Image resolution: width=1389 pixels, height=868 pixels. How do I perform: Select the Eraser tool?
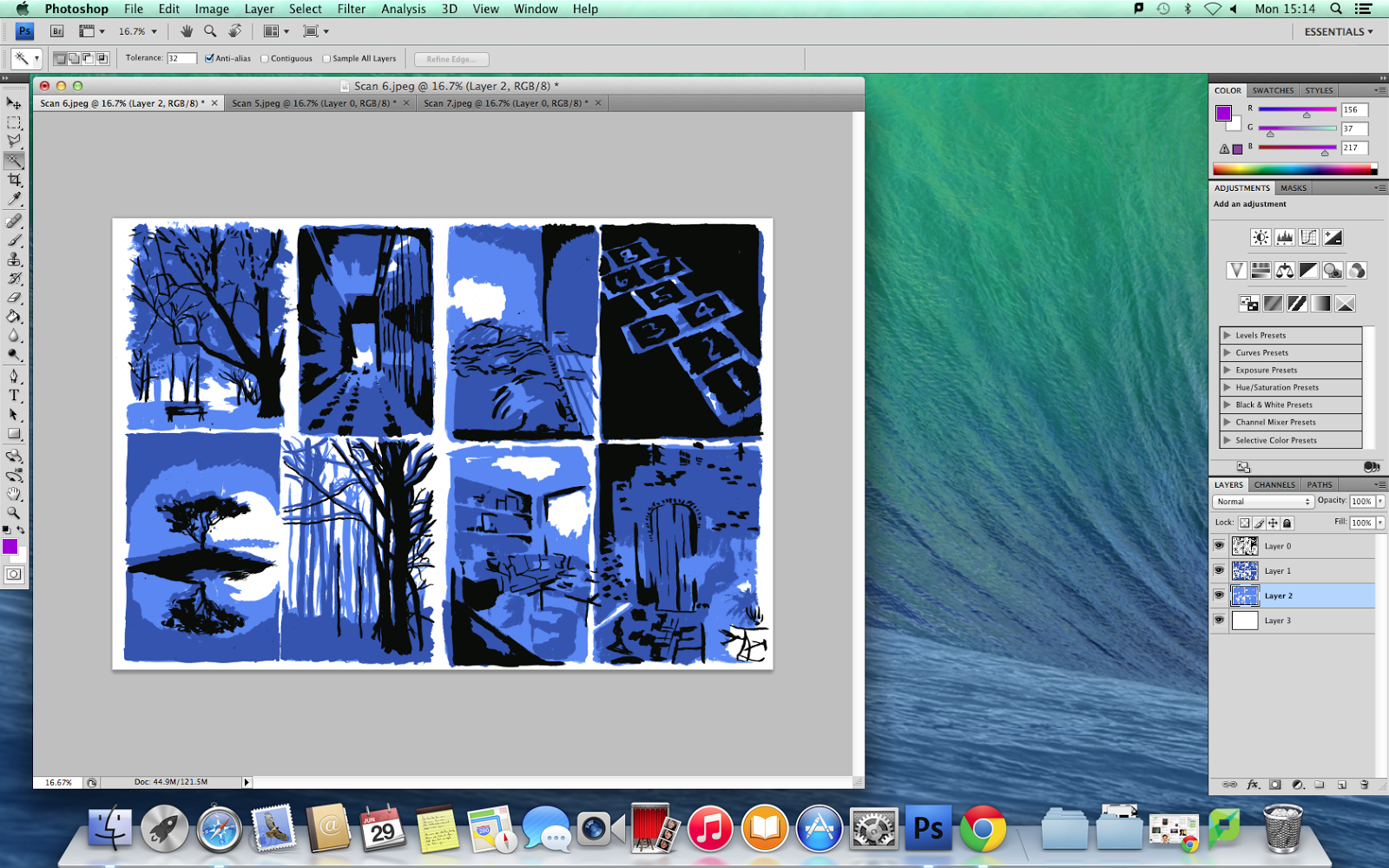pyautogui.click(x=14, y=298)
